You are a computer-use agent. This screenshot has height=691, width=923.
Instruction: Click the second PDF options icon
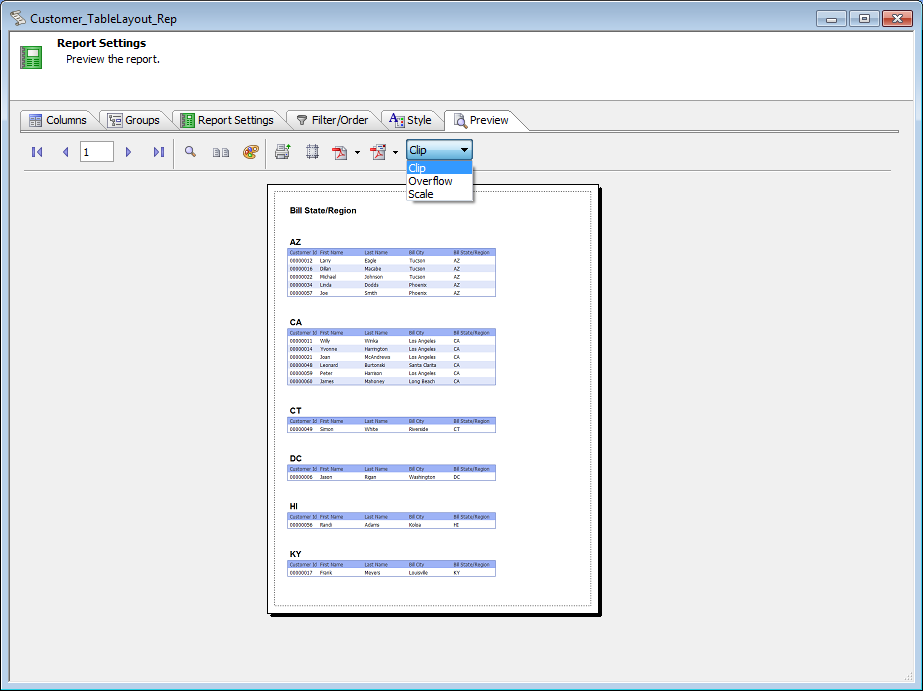point(378,152)
